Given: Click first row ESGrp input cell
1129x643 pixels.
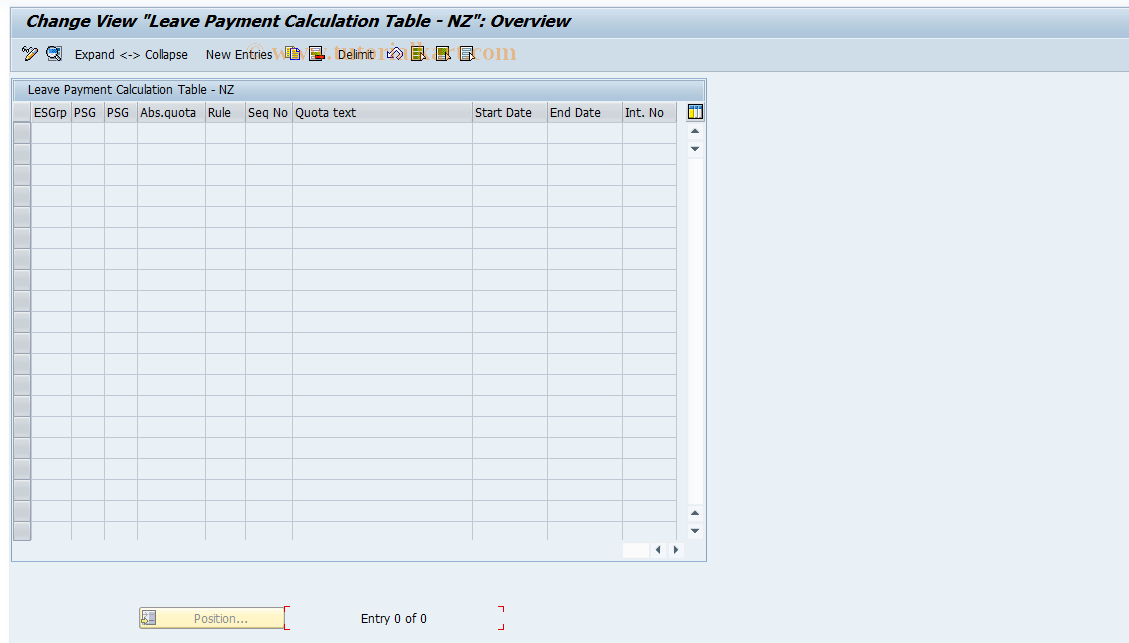Looking at the screenshot, I should coord(51,133).
